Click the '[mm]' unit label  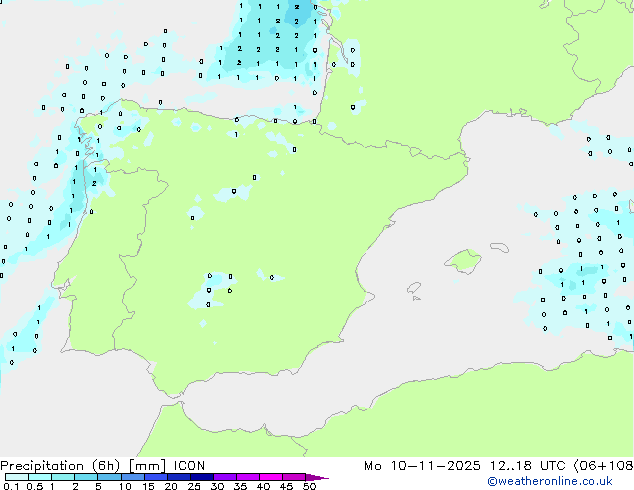(147, 466)
